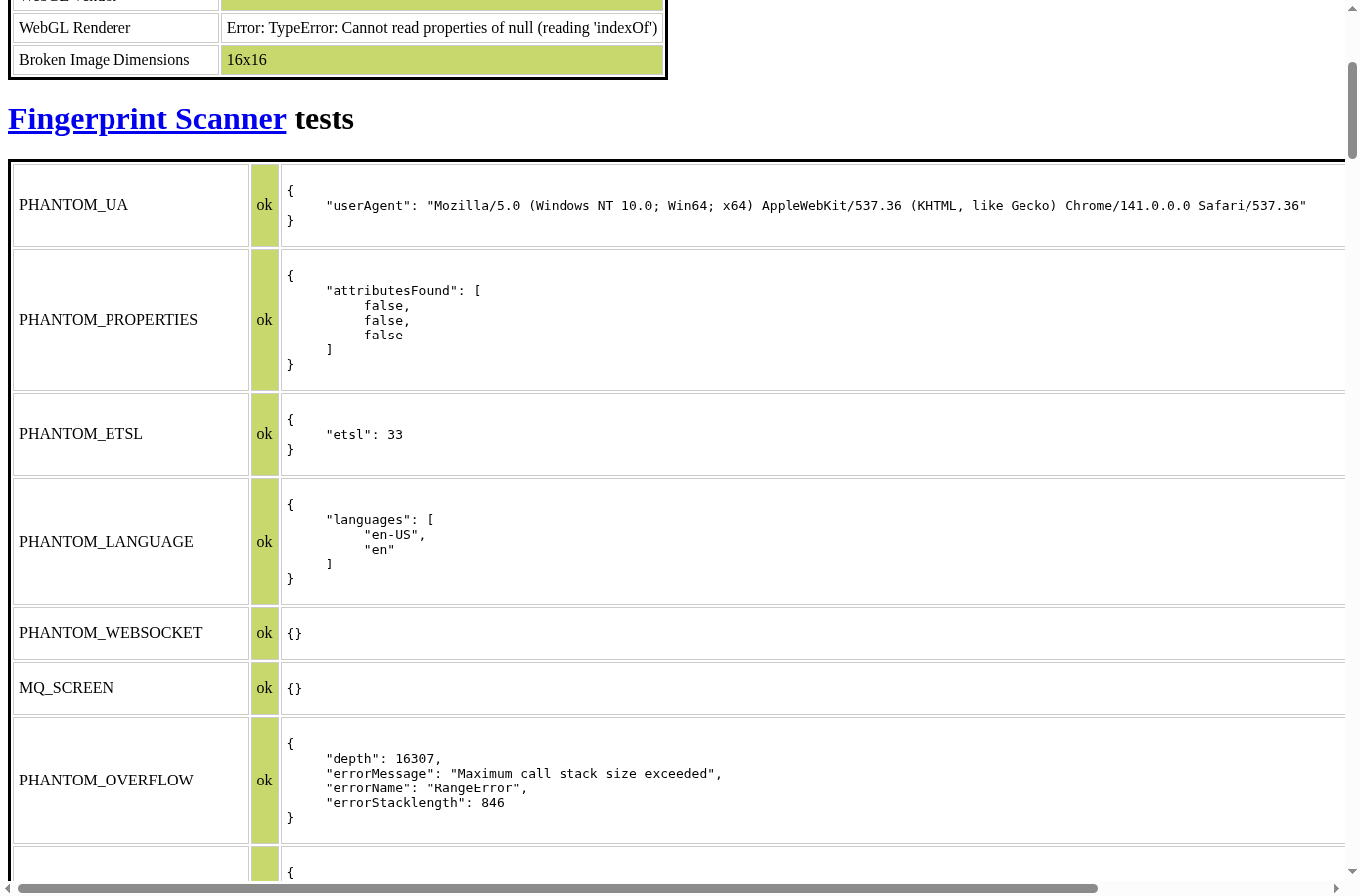Click the ok status for PHANTOM_UA

click(264, 205)
